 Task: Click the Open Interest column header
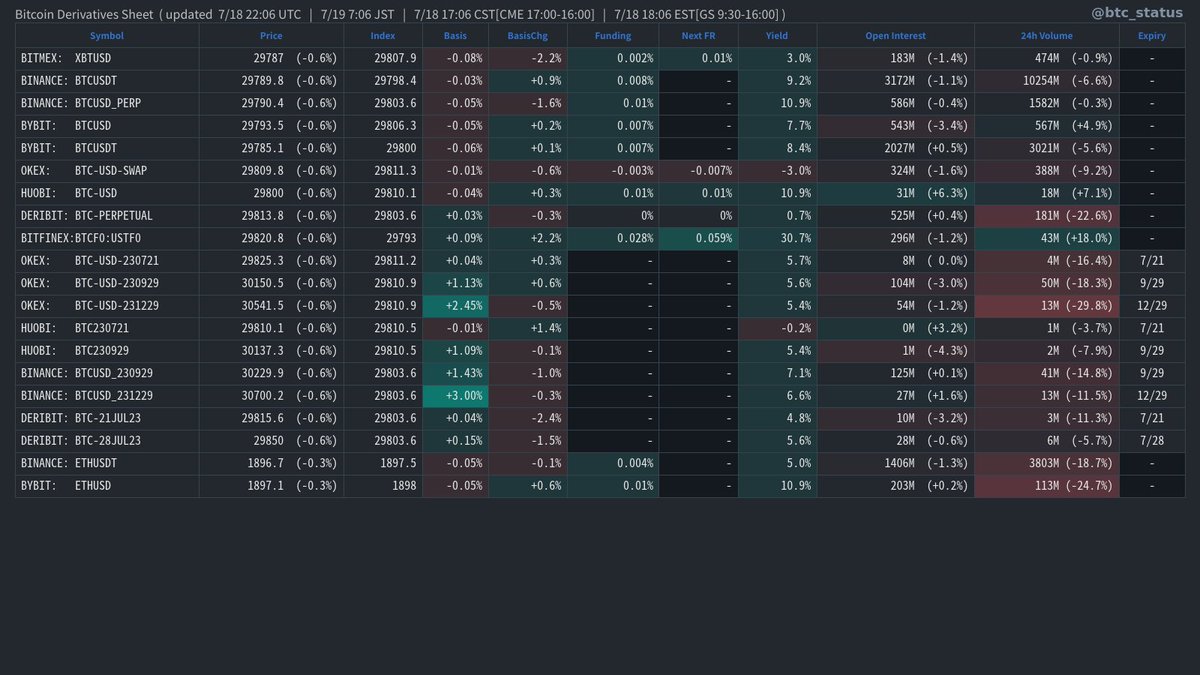click(x=895, y=35)
